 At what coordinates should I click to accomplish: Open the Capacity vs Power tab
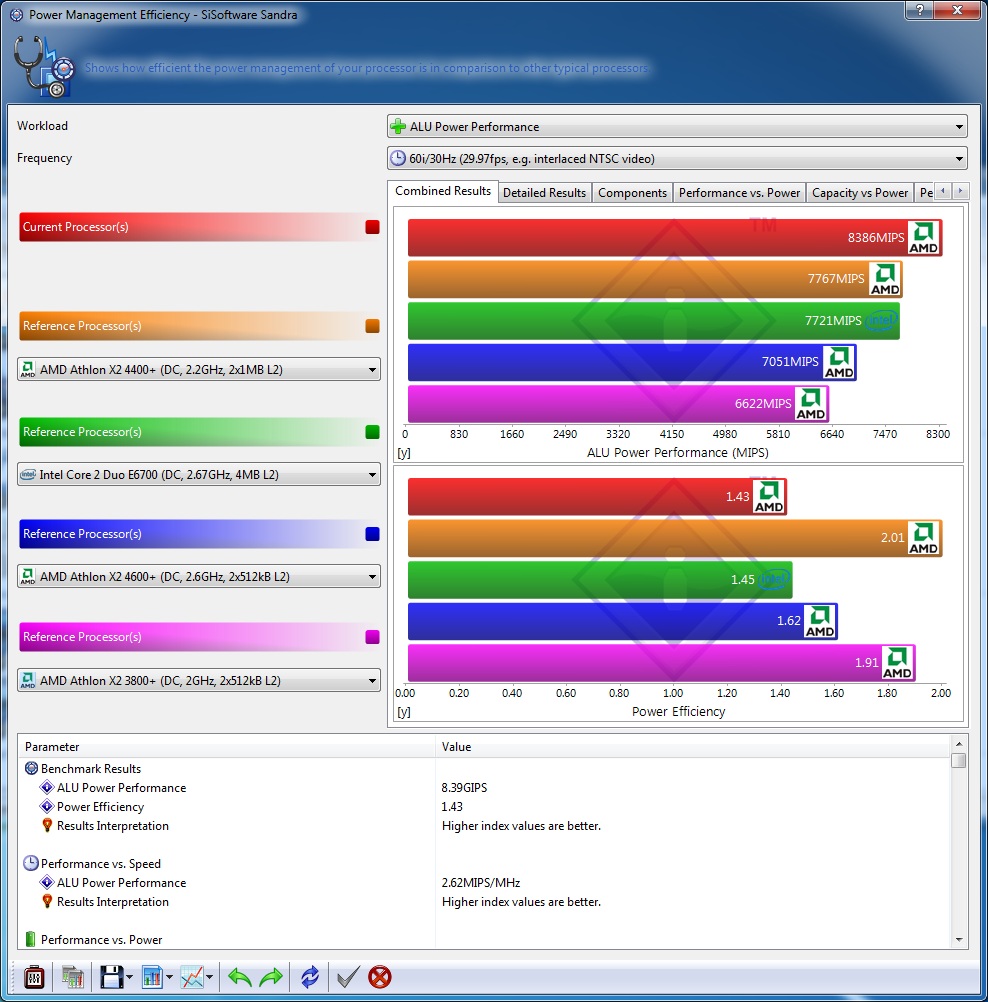pos(860,193)
